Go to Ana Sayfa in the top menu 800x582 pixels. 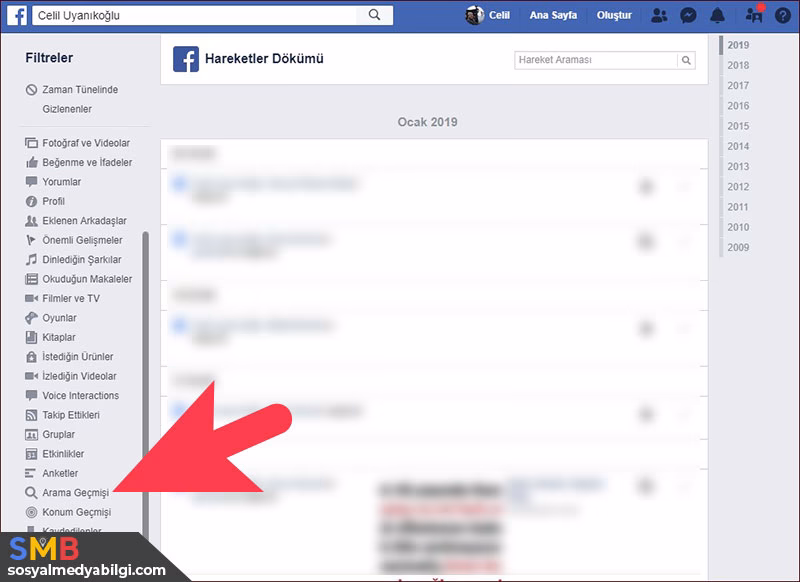click(552, 15)
